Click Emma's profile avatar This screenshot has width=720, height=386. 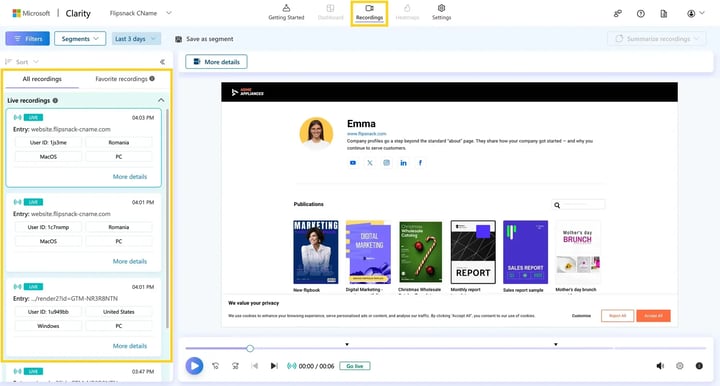tap(316, 134)
